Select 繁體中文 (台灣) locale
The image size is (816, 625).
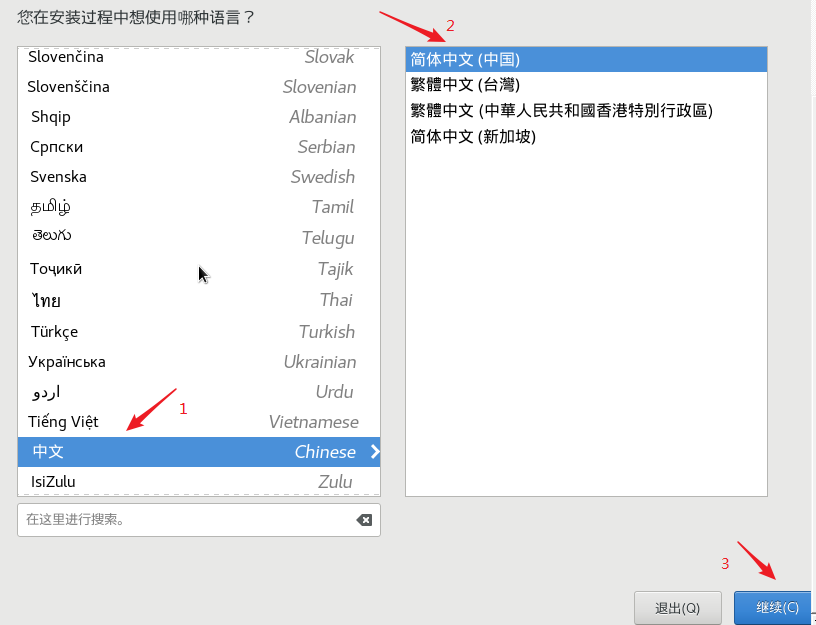click(586, 85)
